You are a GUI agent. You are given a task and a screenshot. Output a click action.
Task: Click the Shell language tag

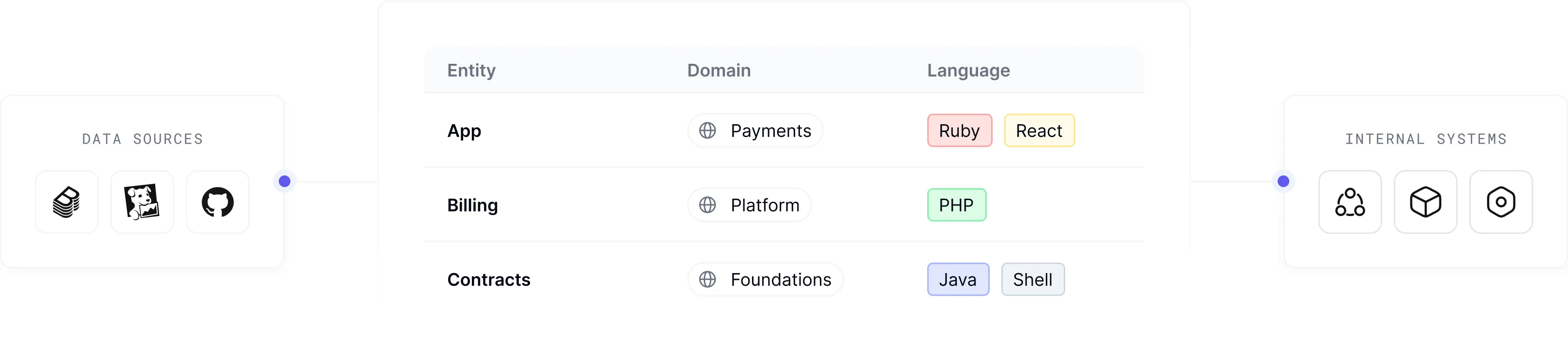tap(1032, 280)
